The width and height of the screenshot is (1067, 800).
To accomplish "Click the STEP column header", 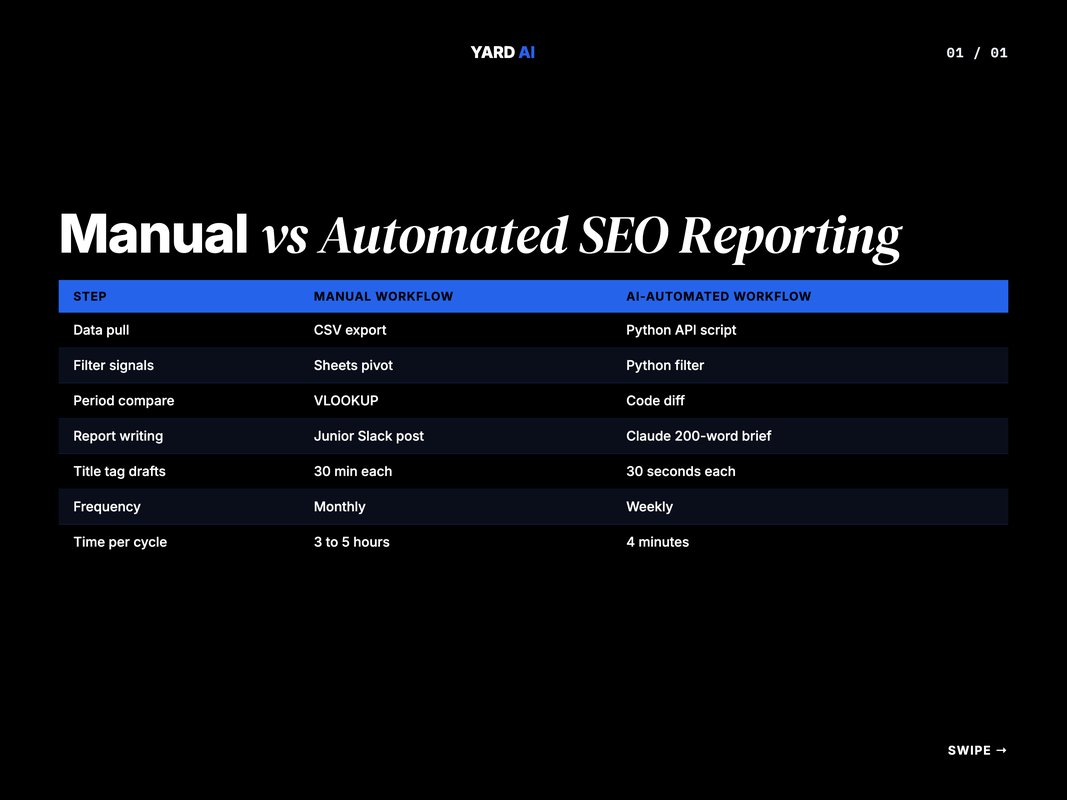I will coord(90,297).
